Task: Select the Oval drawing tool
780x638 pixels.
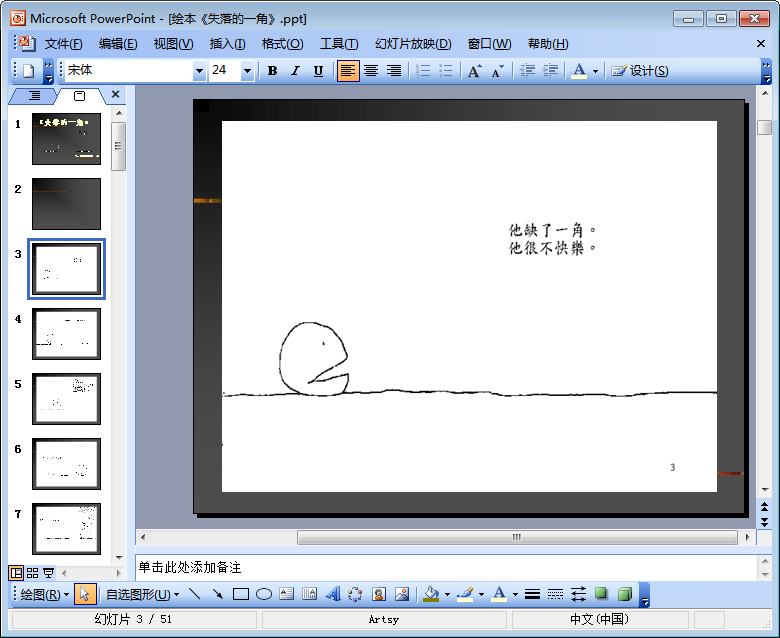Action: tap(264, 594)
